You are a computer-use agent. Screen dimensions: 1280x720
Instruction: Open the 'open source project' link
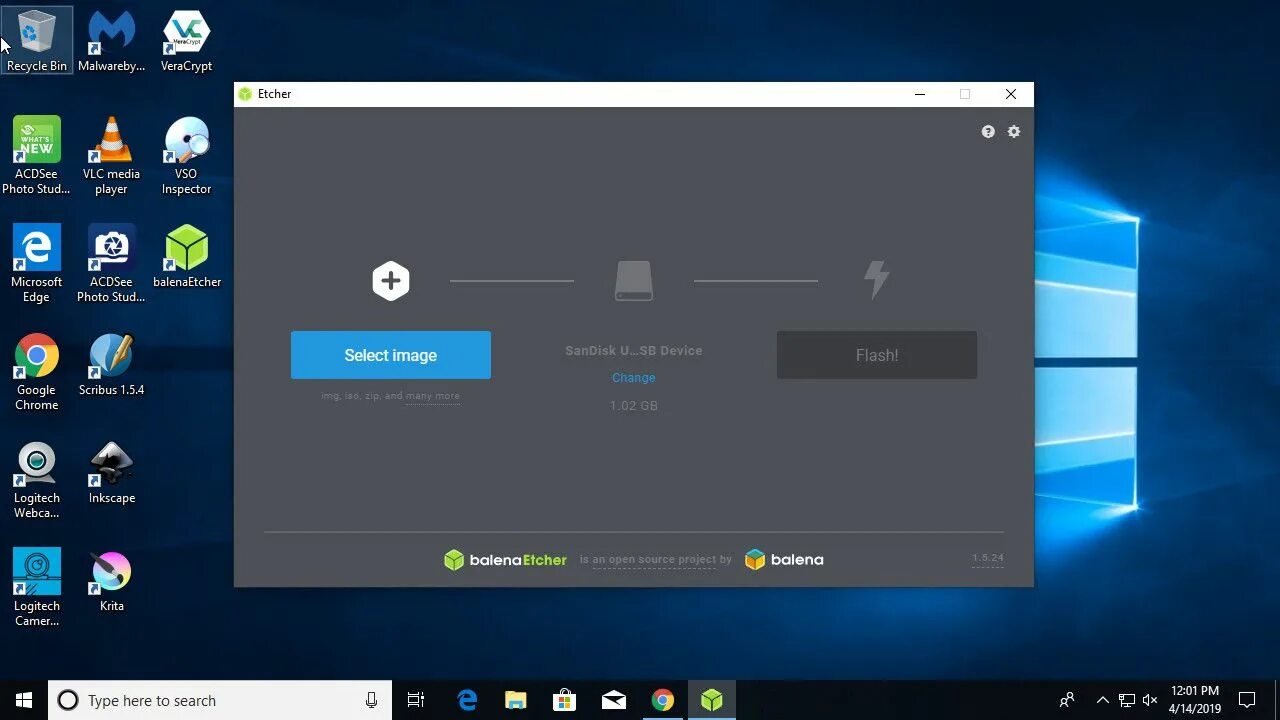(x=654, y=560)
